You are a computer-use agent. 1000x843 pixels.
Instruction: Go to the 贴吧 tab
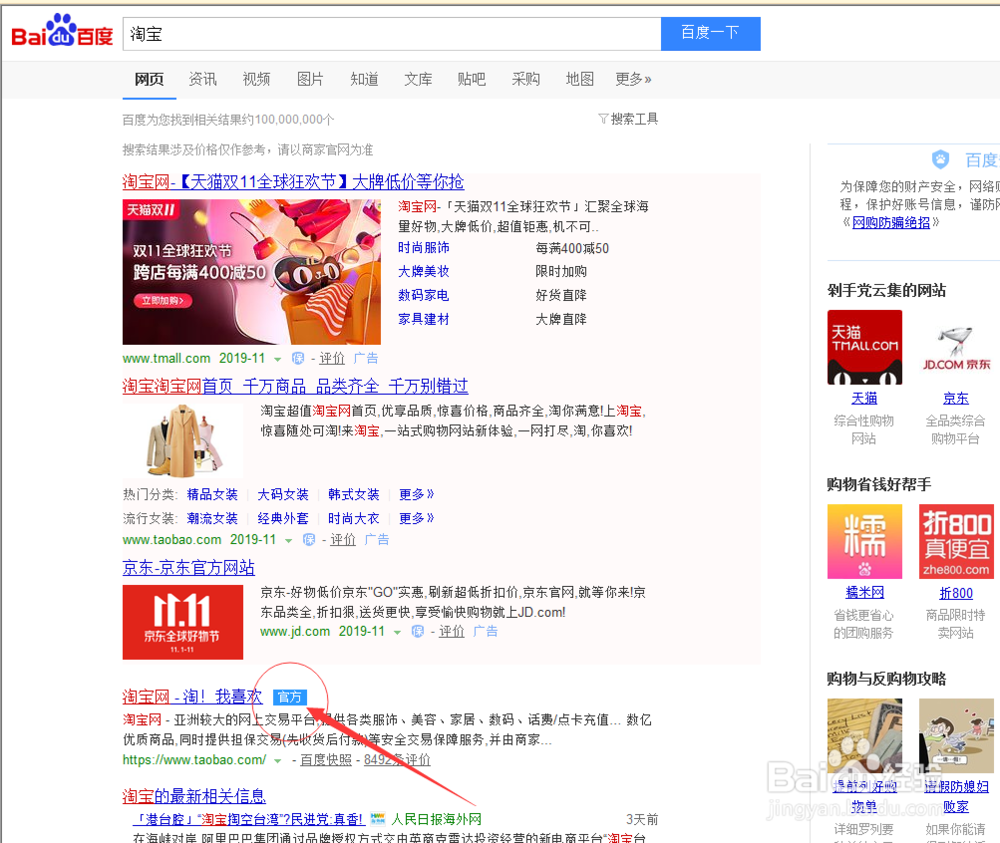[471, 79]
